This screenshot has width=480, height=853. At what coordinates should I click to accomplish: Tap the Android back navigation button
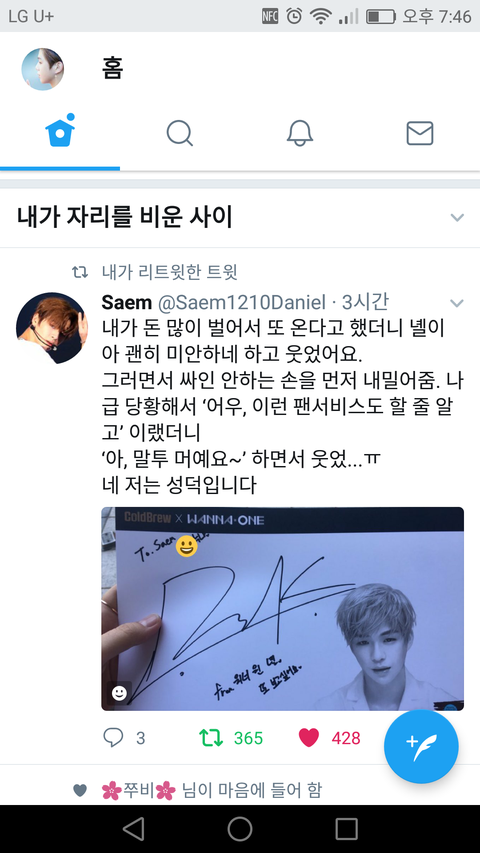tap(133, 829)
